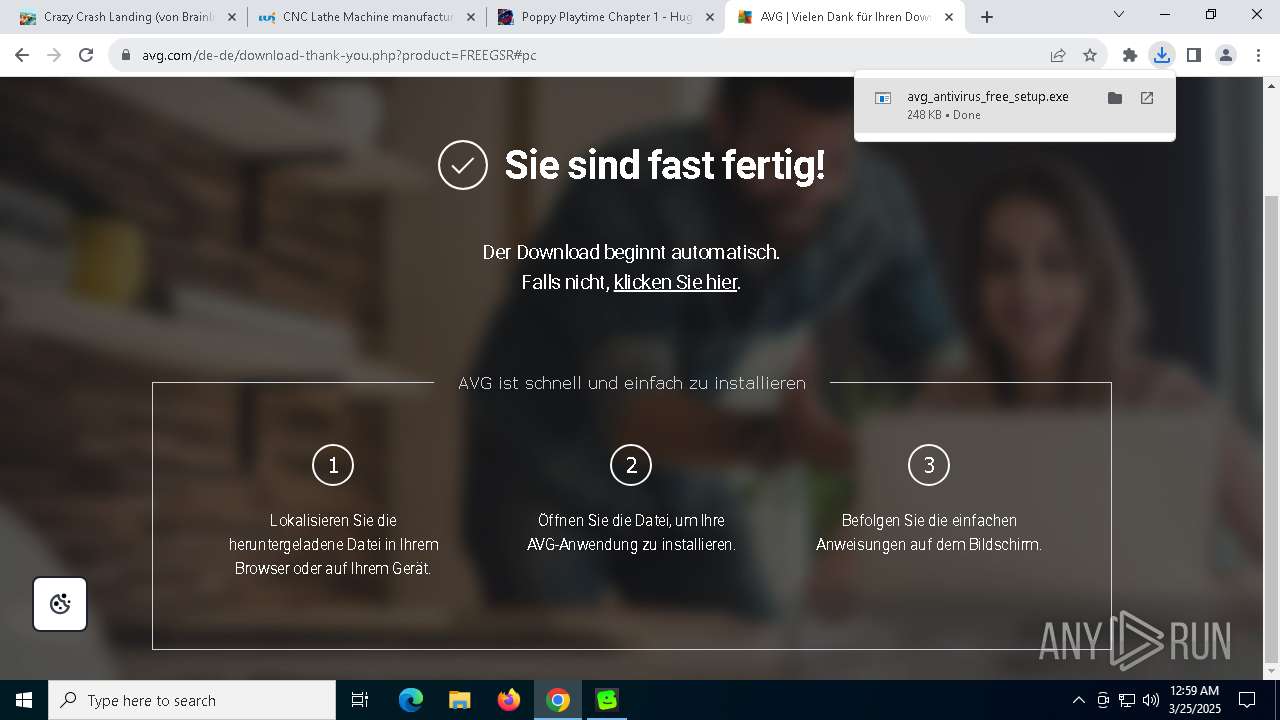Open the taskbar clock and date
The height and width of the screenshot is (720, 1280).
(1194, 700)
